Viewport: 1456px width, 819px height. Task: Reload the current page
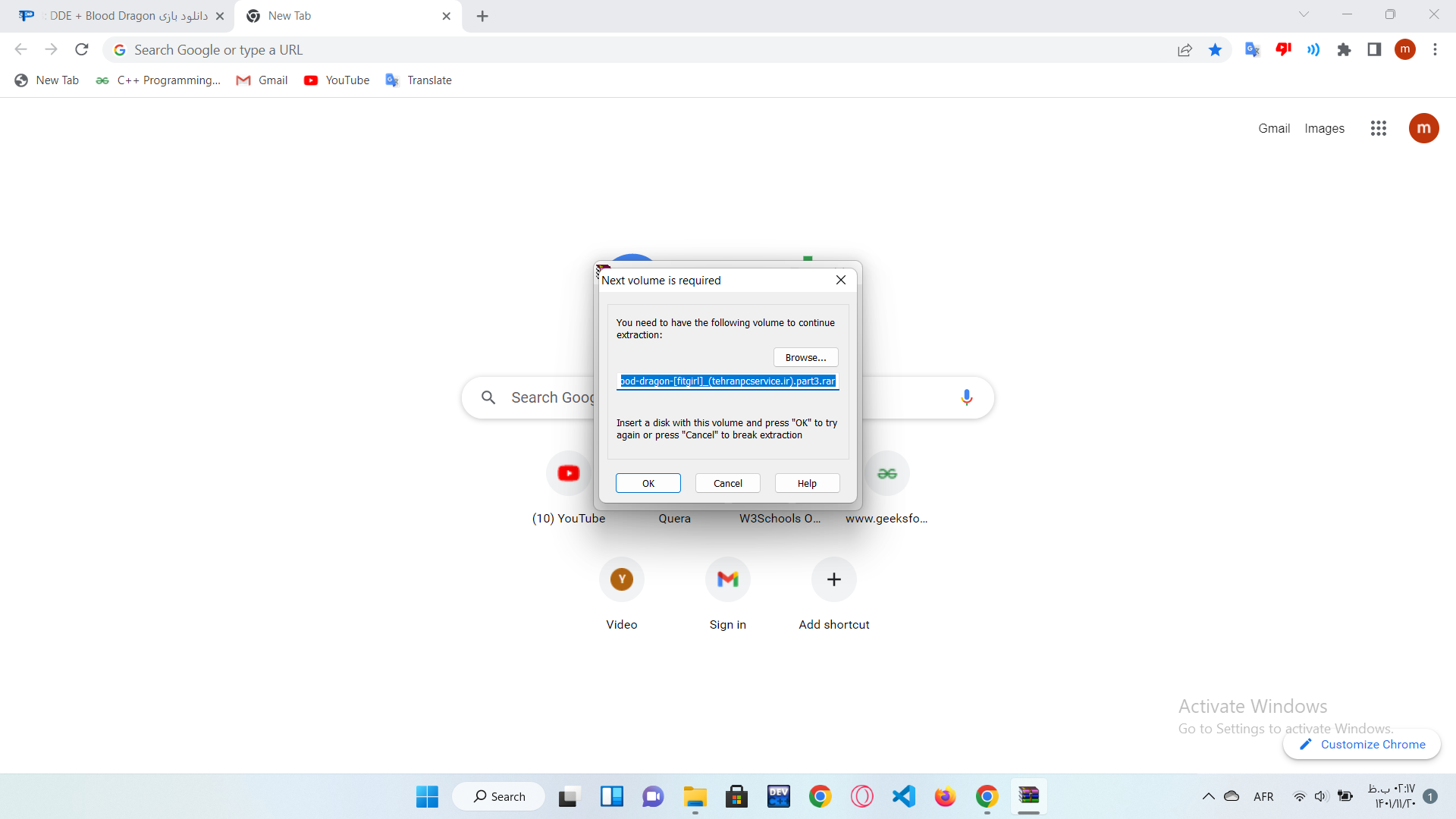point(82,50)
